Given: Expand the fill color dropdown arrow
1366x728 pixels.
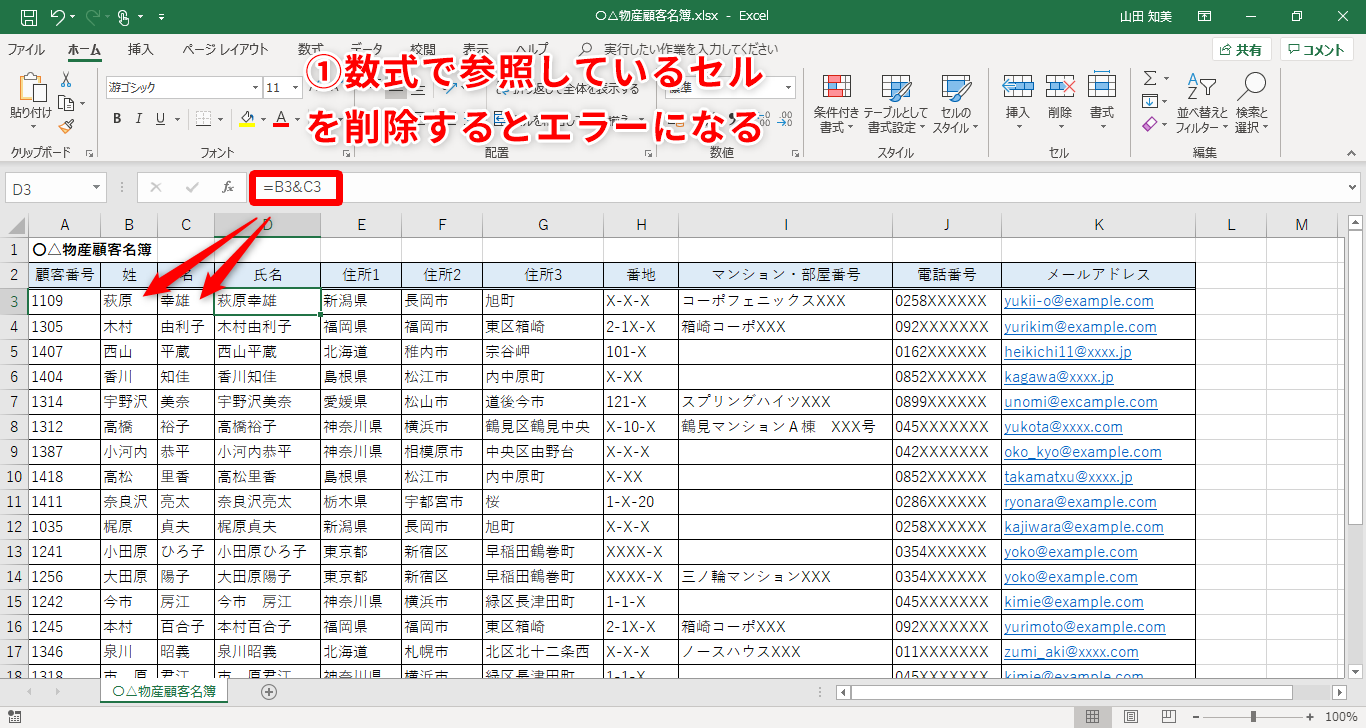Looking at the screenshot, I should [x=262, y=119].
